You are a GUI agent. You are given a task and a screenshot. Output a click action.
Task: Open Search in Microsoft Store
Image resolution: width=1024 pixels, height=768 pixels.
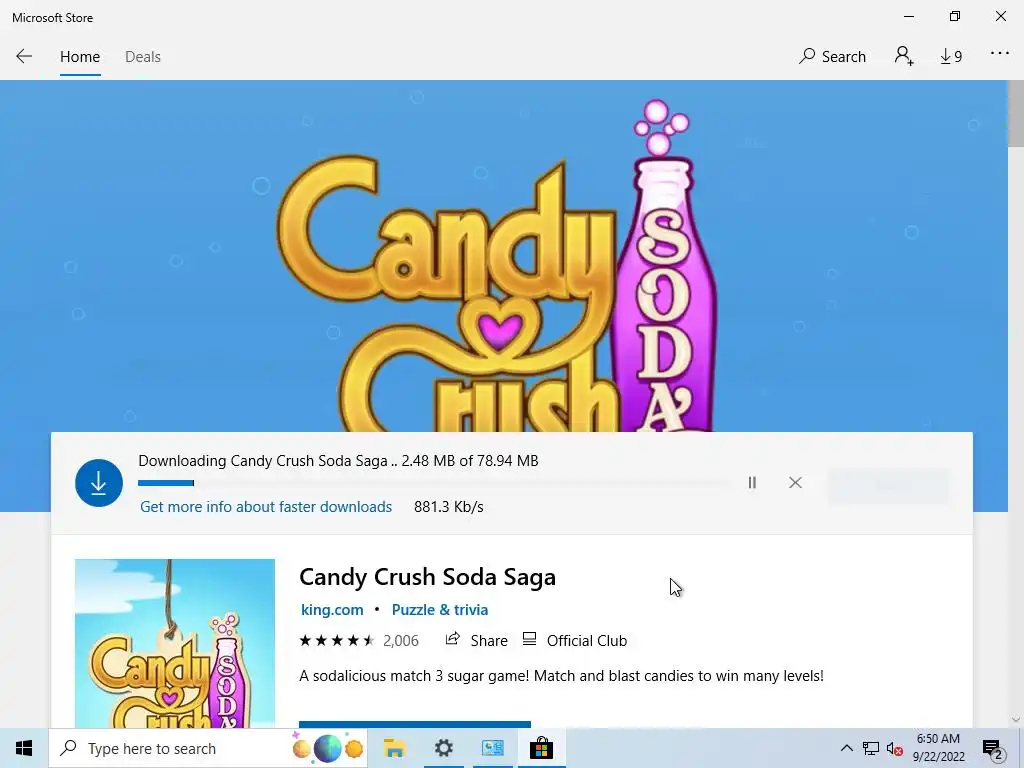click(832, 57)
